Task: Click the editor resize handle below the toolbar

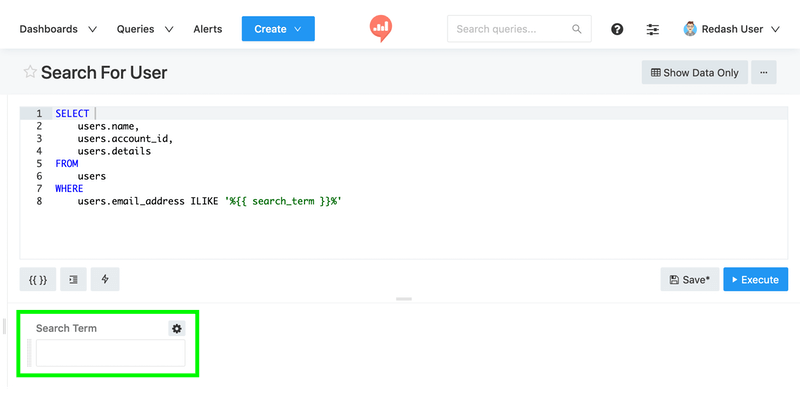Action: point(404,299)
